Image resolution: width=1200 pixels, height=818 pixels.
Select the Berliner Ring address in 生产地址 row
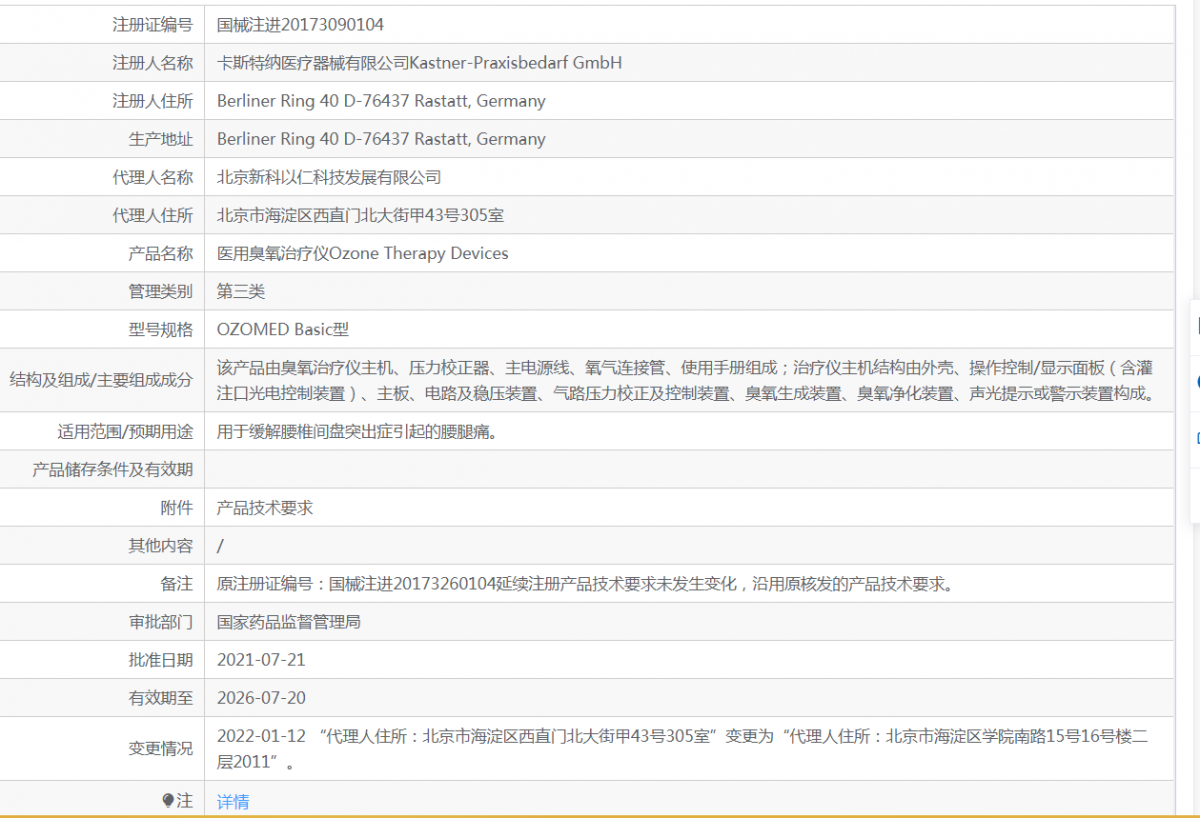(x=381, y=139)
